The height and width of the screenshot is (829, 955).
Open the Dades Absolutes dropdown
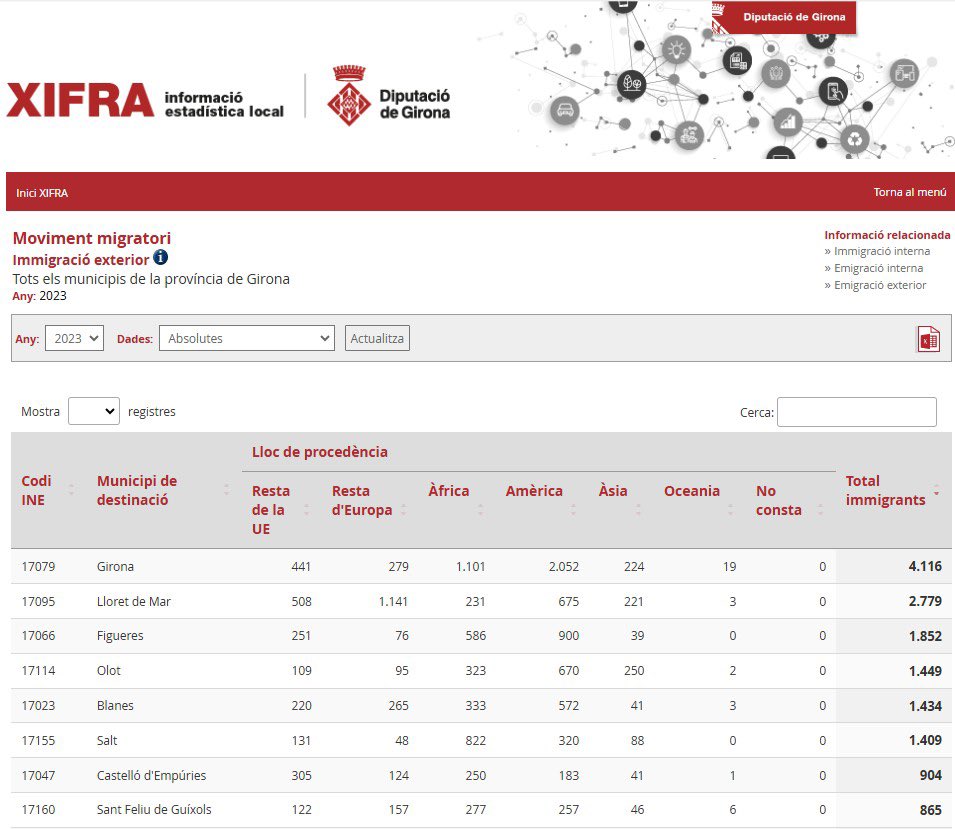click(247, 338)
